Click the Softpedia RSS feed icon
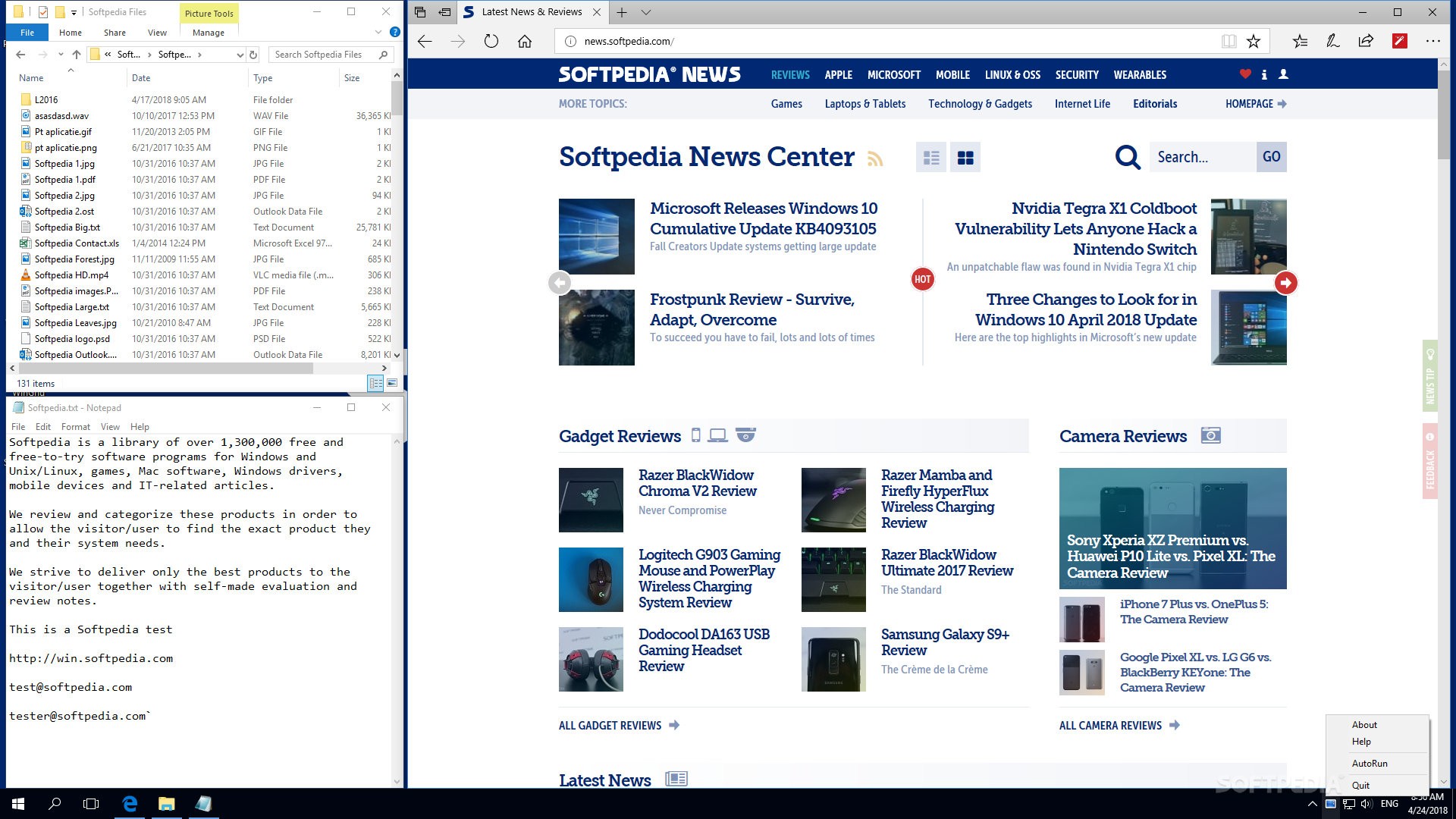The width and height of the screenshot is (1456, 819). click(875, 158)
